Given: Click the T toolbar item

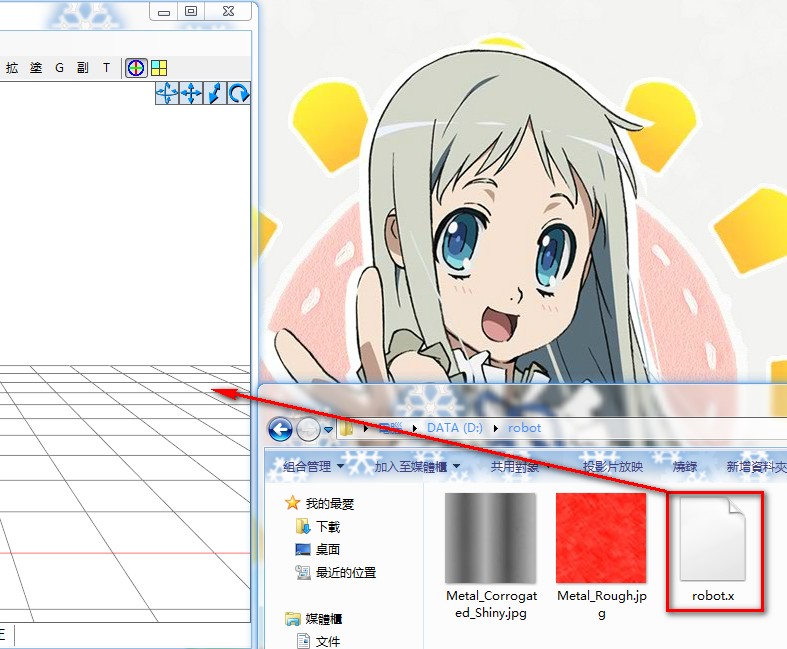Looking at the screenshot, I should tap(106, 68).
